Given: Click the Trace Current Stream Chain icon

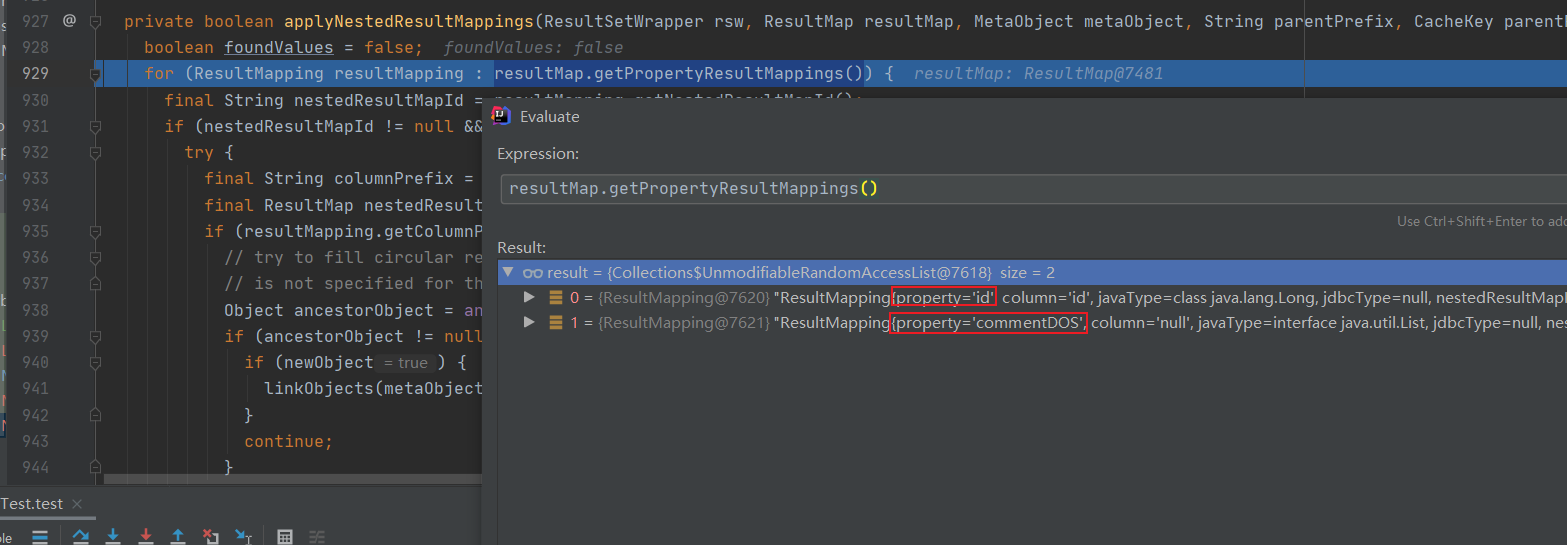Looking at the screenshot, I should click(317, 537).
